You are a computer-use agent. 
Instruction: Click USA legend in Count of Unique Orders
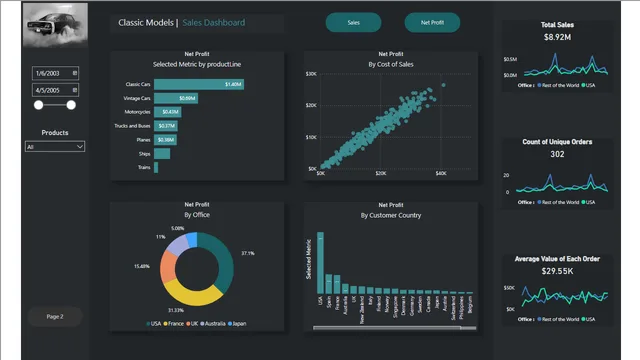click(x=588, y=202)
